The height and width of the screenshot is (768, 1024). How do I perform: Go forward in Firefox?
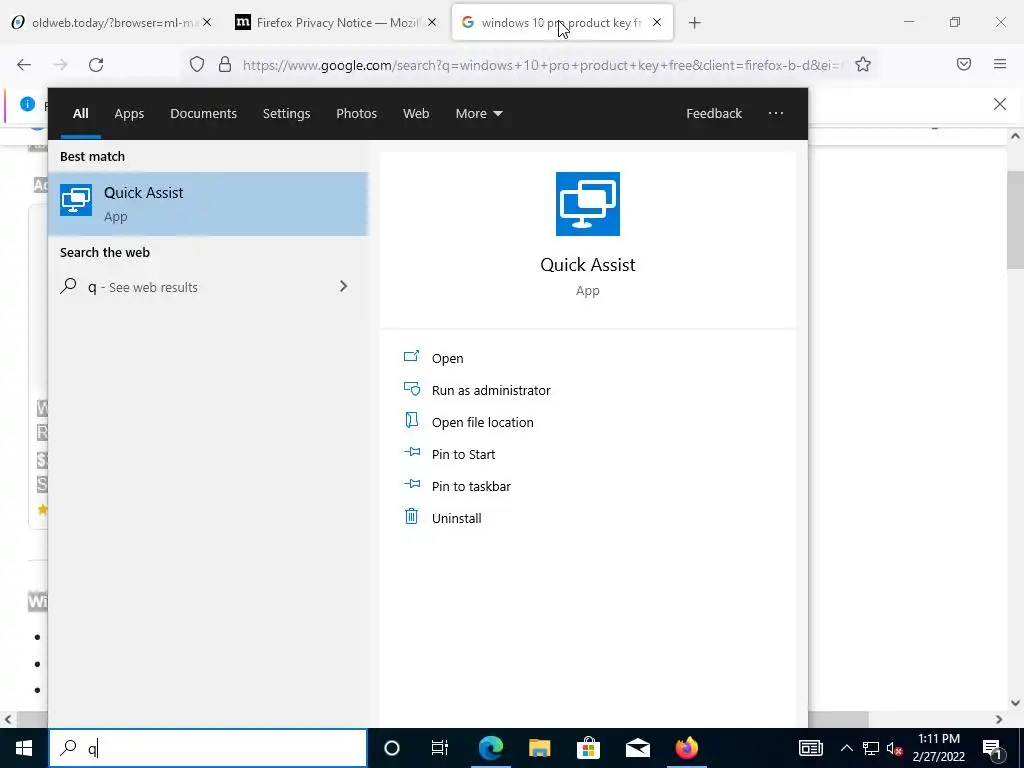click(60, 65)
